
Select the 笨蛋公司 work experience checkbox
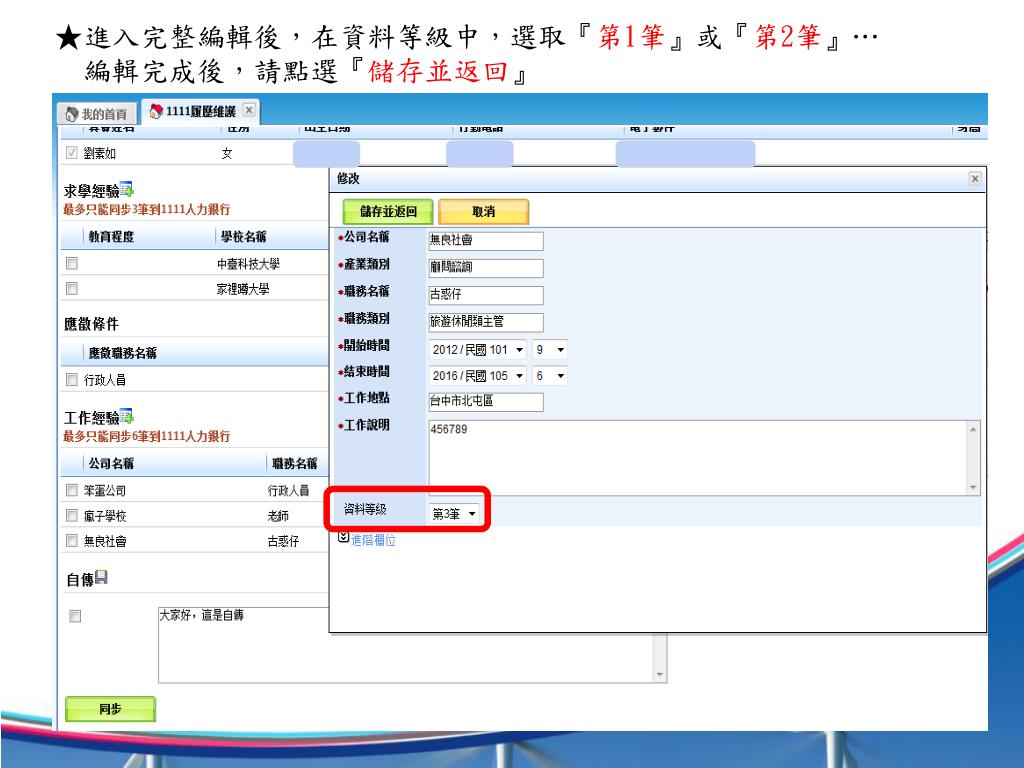[x=71, y=490]
